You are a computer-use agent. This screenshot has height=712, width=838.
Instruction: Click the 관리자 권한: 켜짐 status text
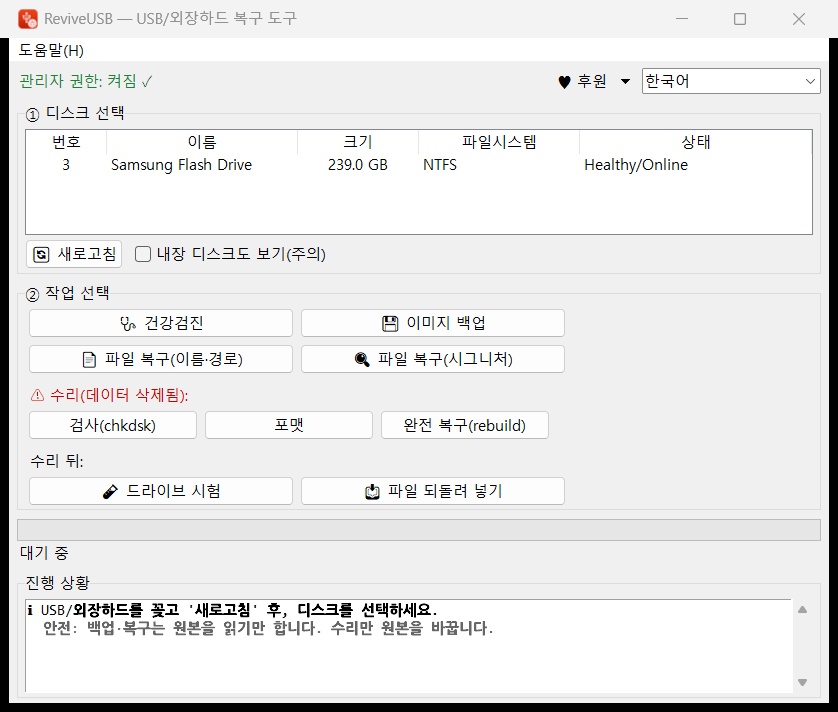coord(86,81)
